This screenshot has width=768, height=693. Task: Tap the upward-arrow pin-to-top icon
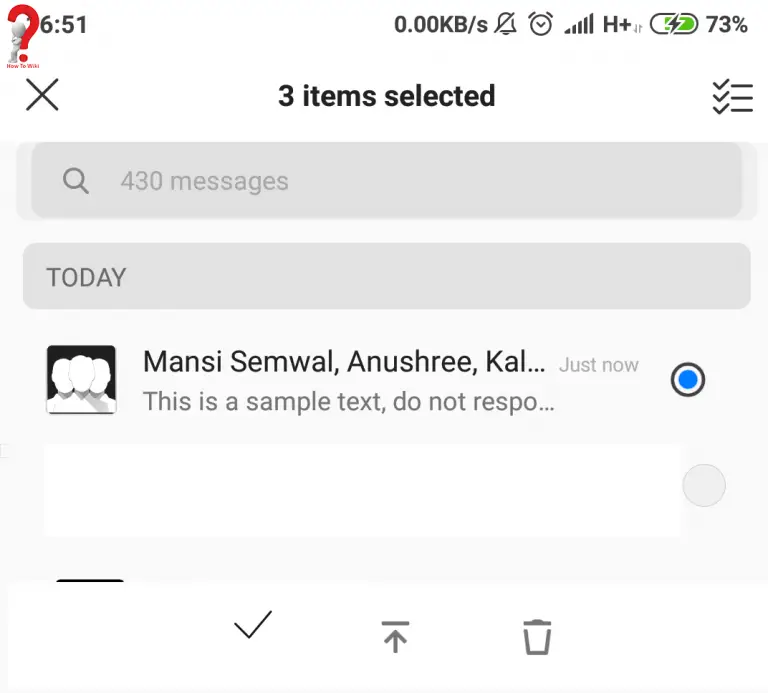396,636
